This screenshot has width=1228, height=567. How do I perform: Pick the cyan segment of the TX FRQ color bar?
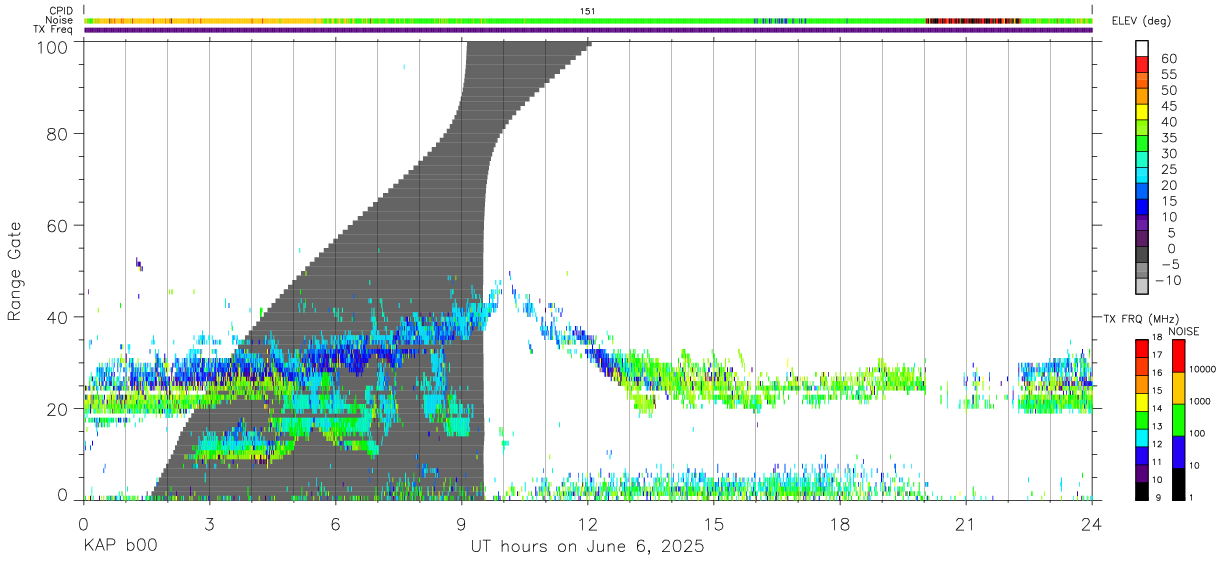pyautogui.click(x=1142, y=438)
